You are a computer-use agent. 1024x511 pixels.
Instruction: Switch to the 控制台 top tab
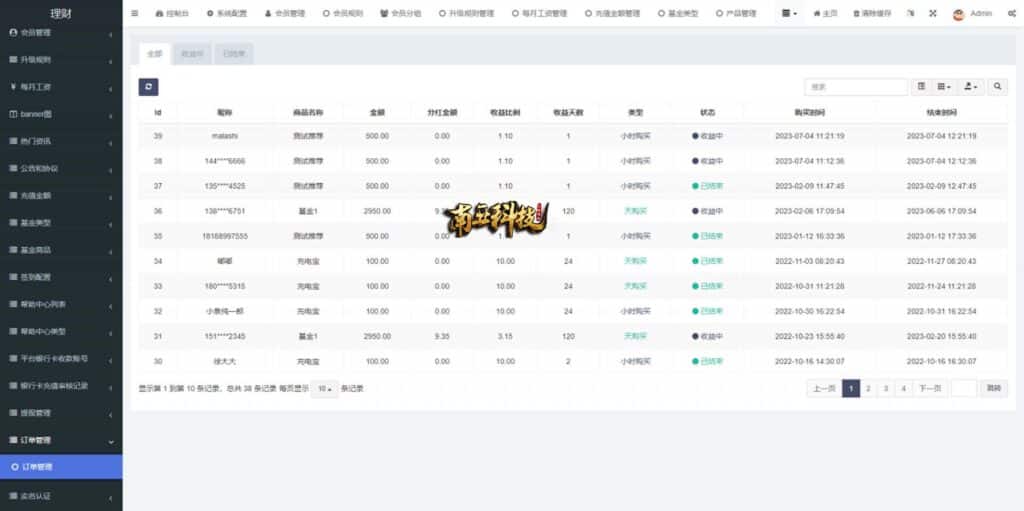172,13
